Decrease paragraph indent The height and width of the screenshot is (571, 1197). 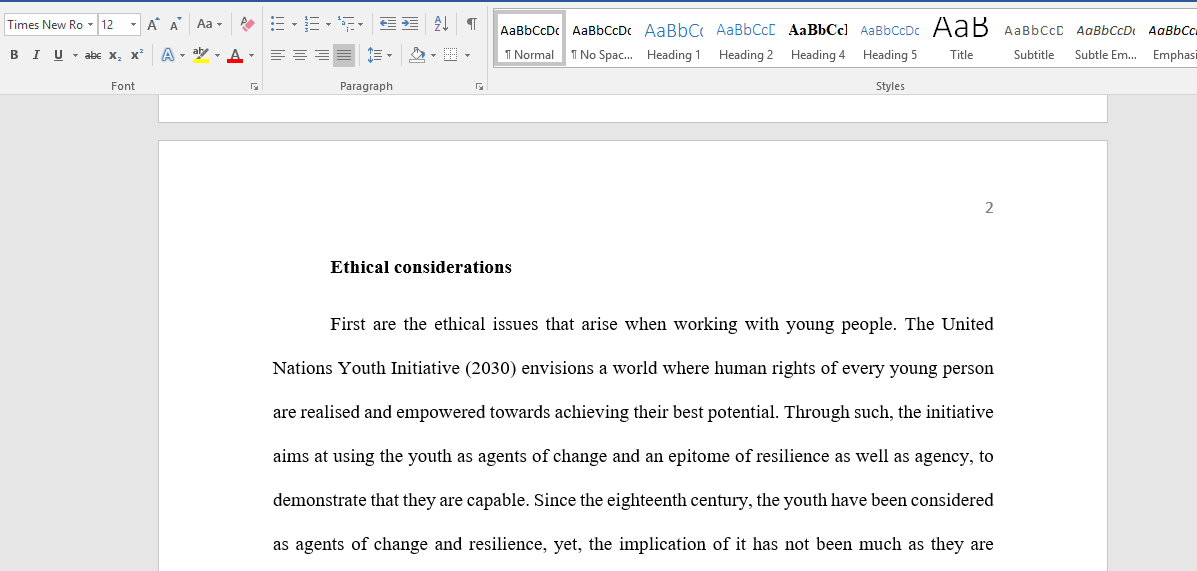click(x=388, y=24)
